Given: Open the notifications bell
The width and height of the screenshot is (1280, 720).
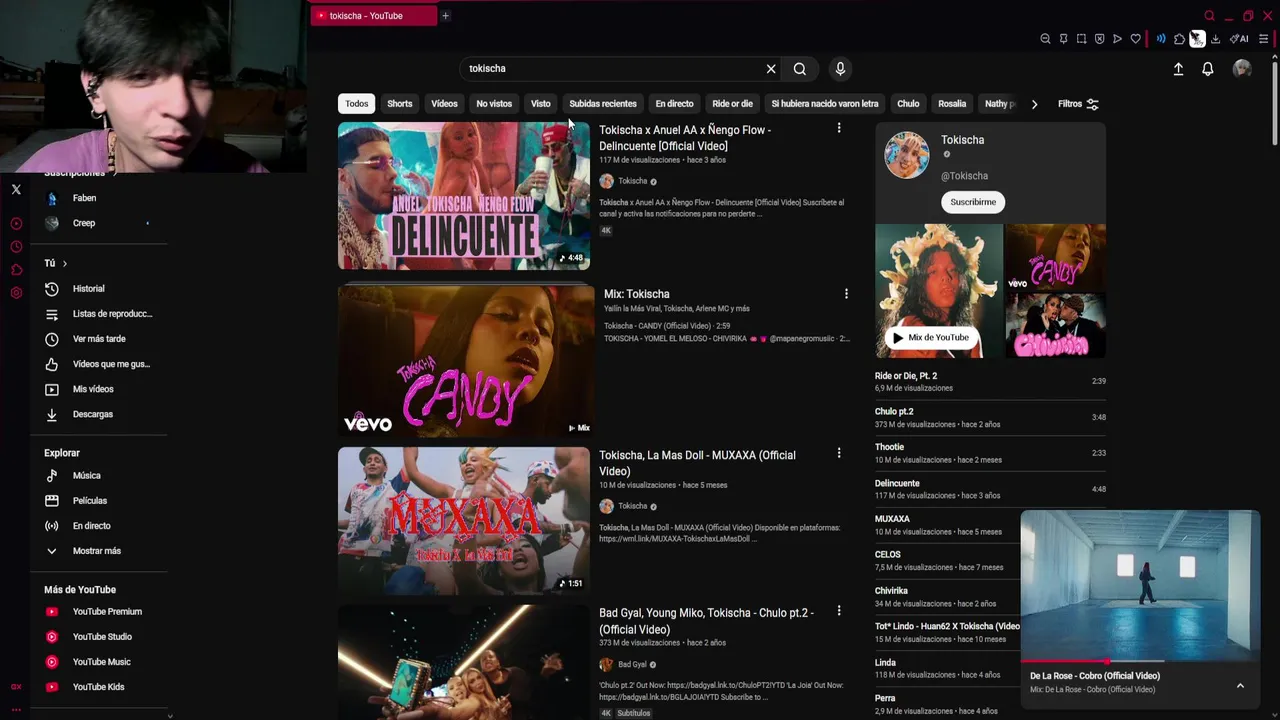Looking at the screenshot, I should [1208, 69].
